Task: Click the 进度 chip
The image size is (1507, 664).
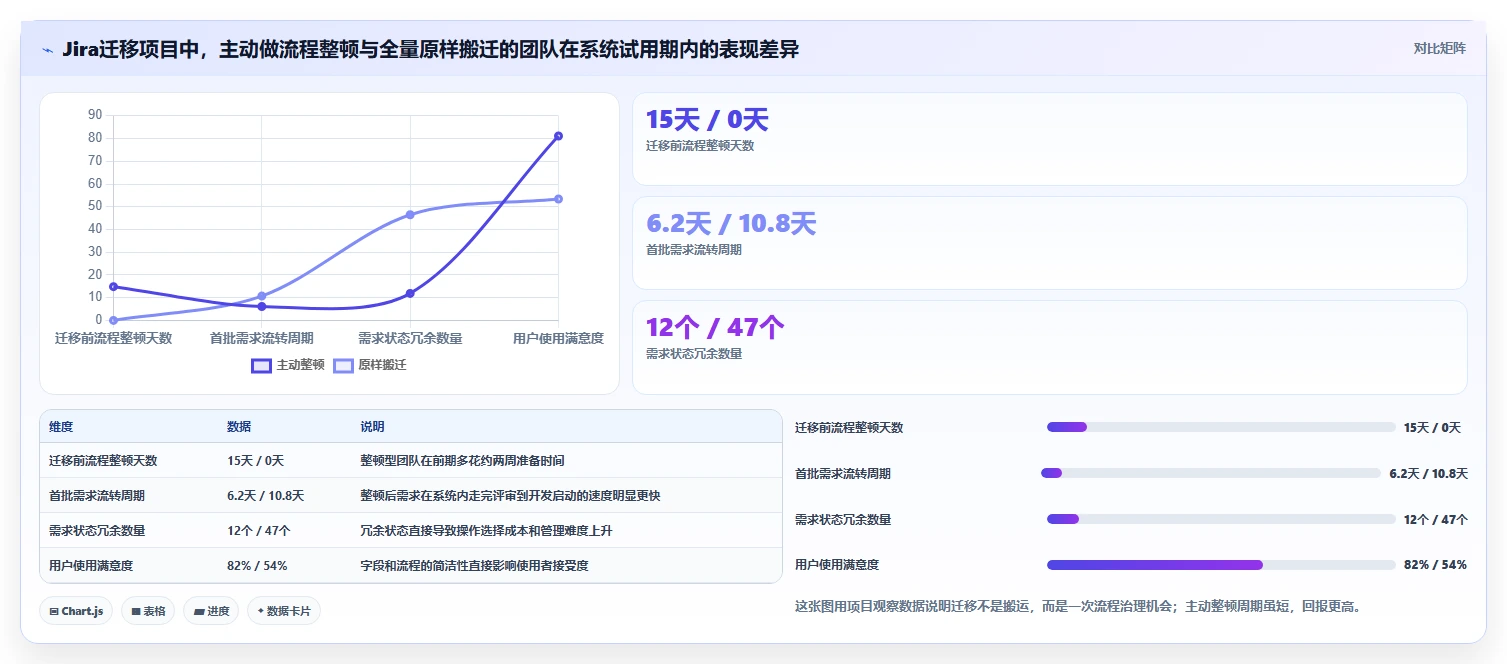Action: 211,611
